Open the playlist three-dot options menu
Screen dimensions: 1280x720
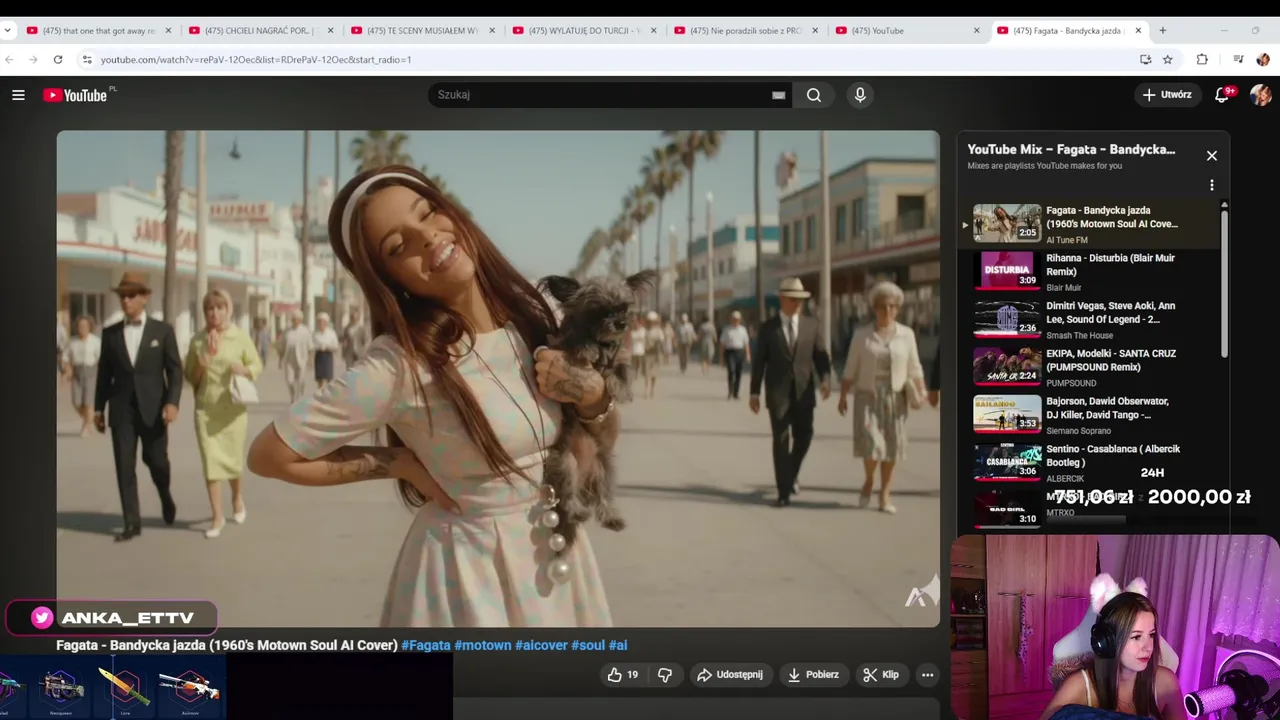pos(1211,185)
